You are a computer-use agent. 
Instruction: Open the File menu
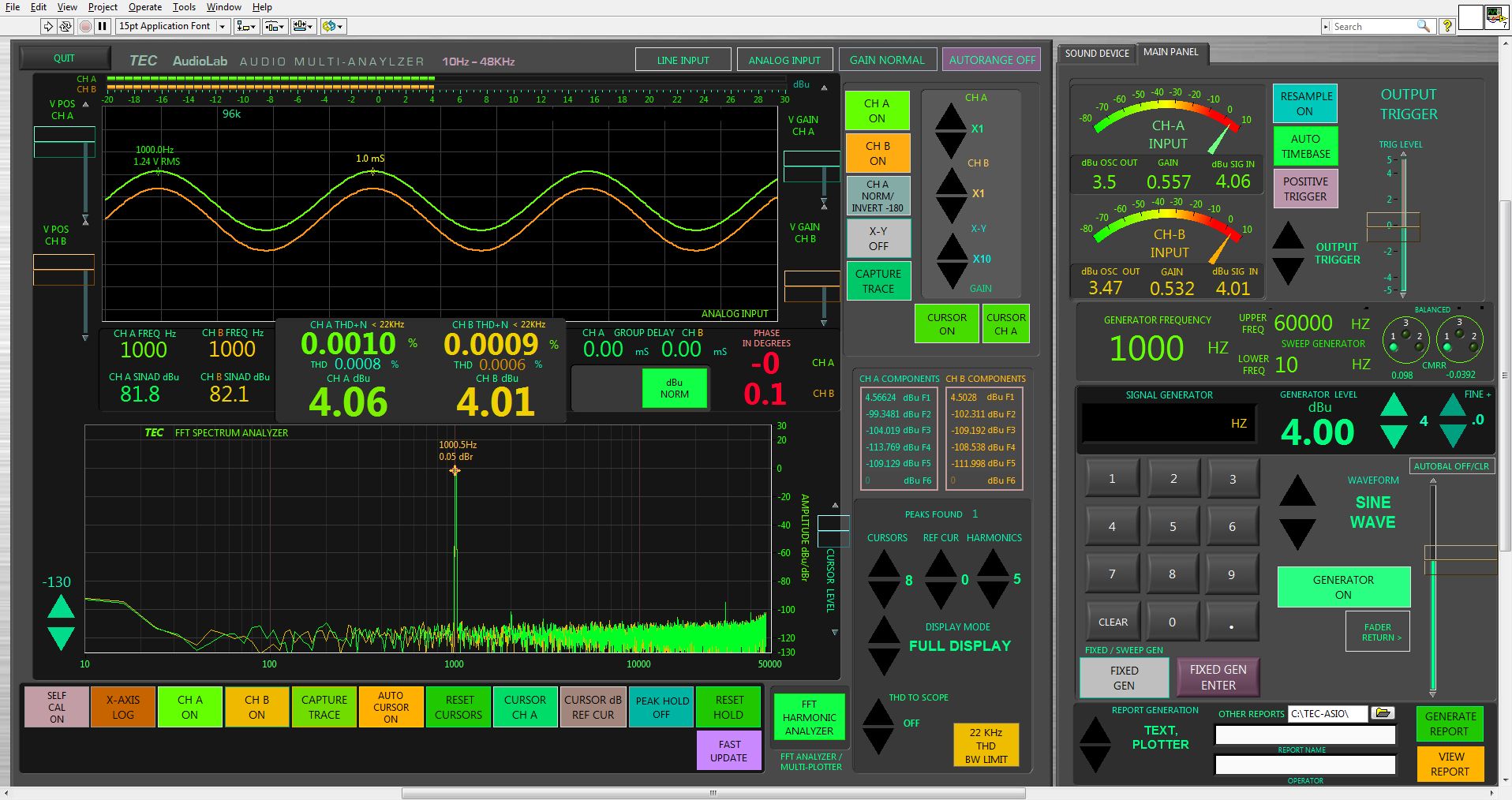pos(13,7)
